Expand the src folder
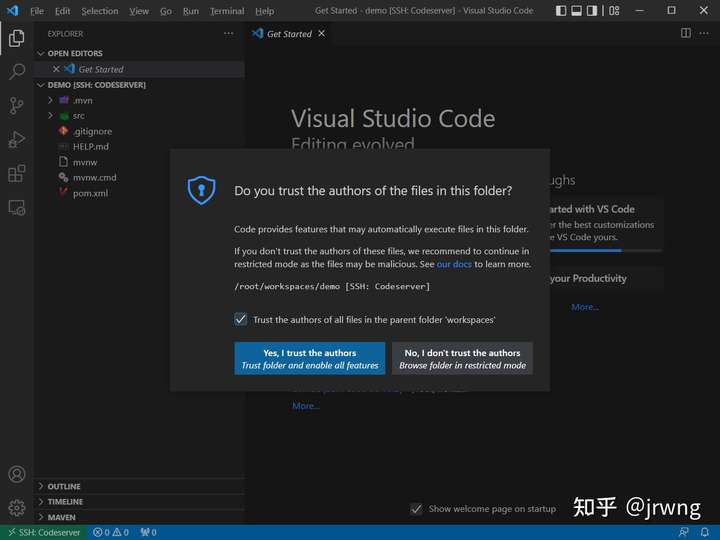The image size is (720, 540). [x=50, y=115]
